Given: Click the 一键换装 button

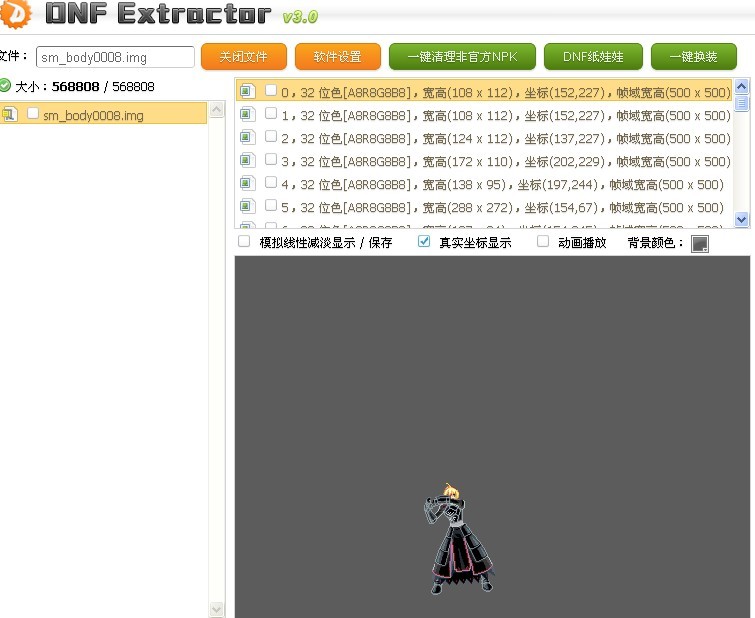Looking at the screenshot, I should click(693, 57).
